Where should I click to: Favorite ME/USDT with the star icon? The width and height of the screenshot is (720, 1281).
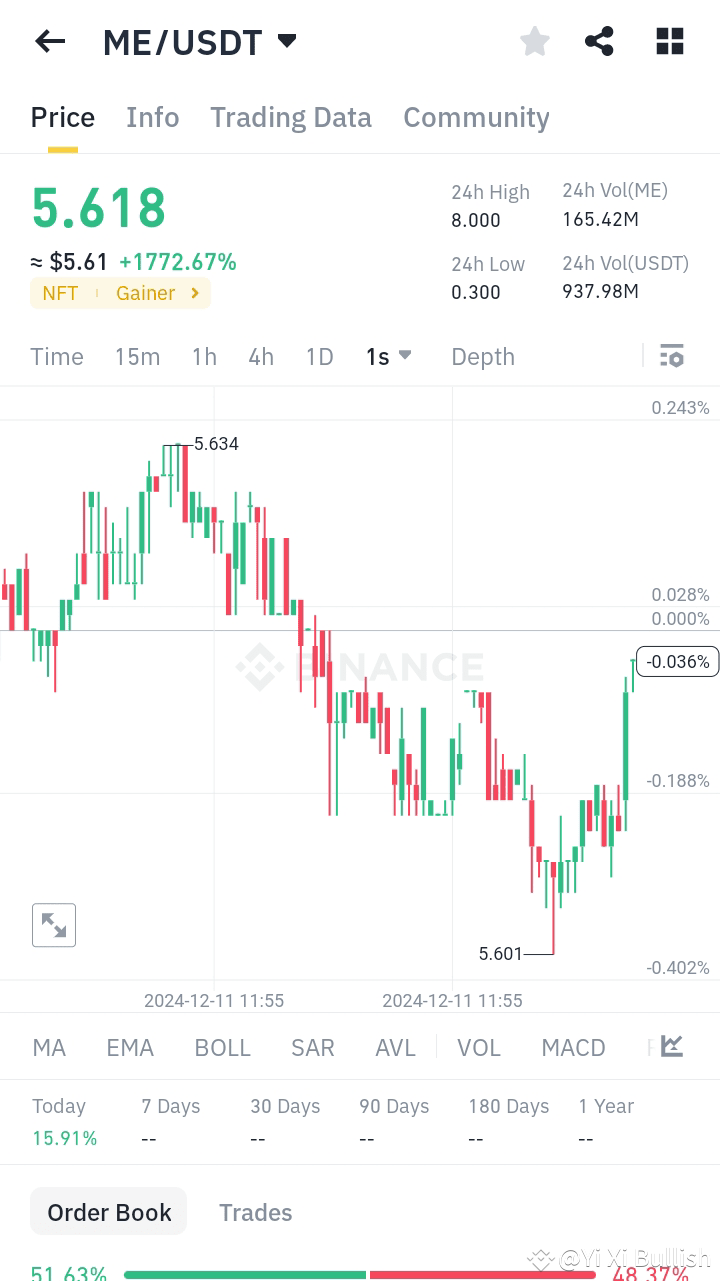tap(535, 41)
